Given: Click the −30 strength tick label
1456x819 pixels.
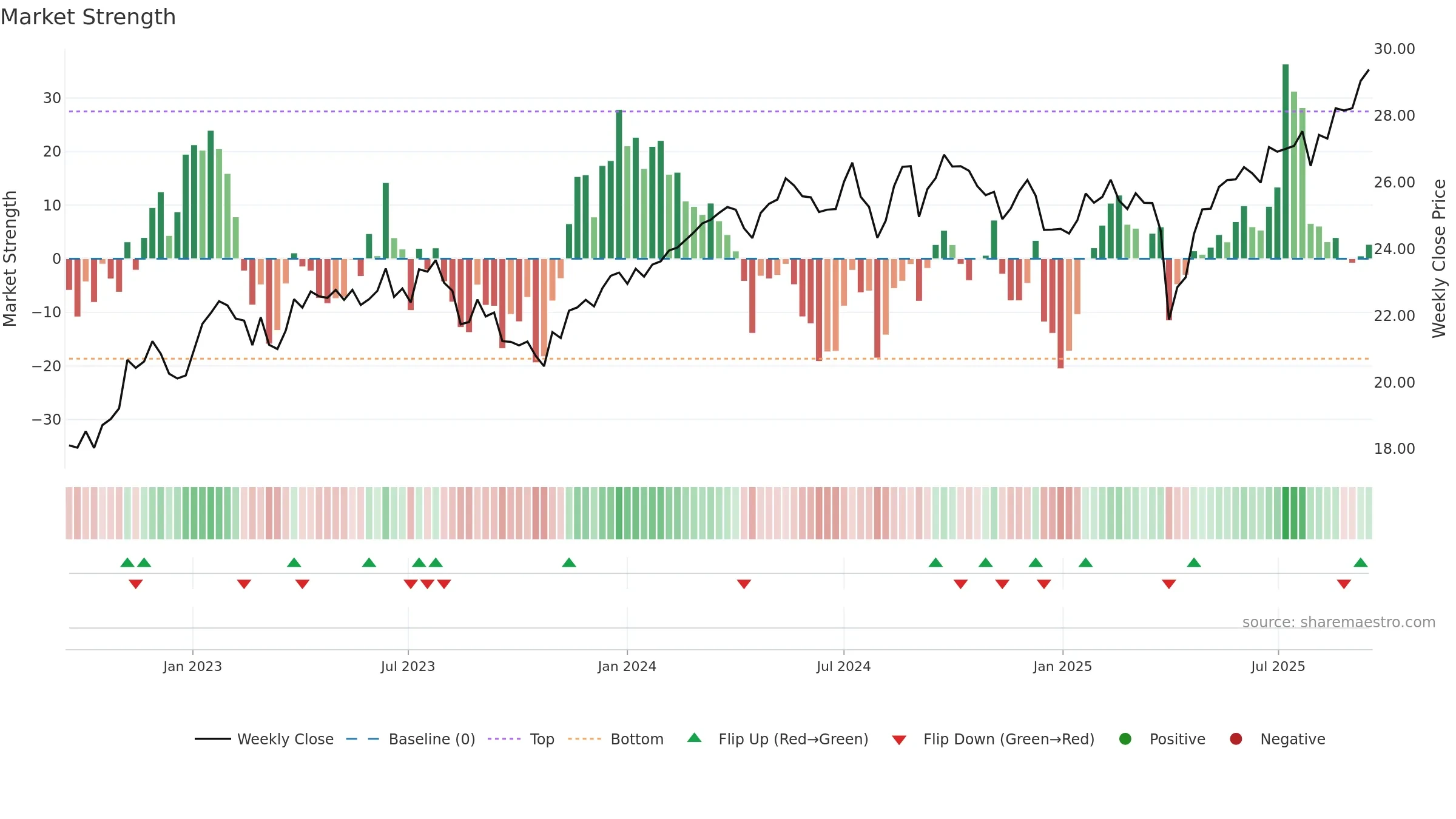Looking at the screenshot, I should pos(47,420).
